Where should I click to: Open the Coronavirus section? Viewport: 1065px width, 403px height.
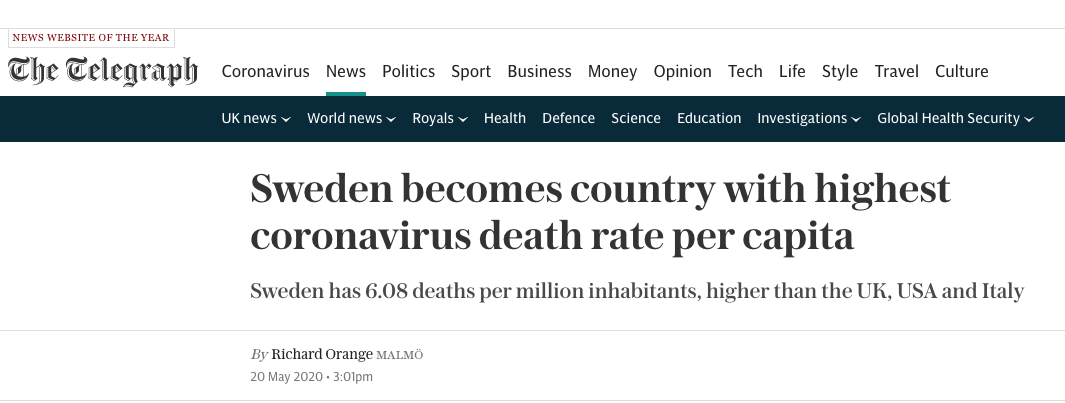[266, 71]
